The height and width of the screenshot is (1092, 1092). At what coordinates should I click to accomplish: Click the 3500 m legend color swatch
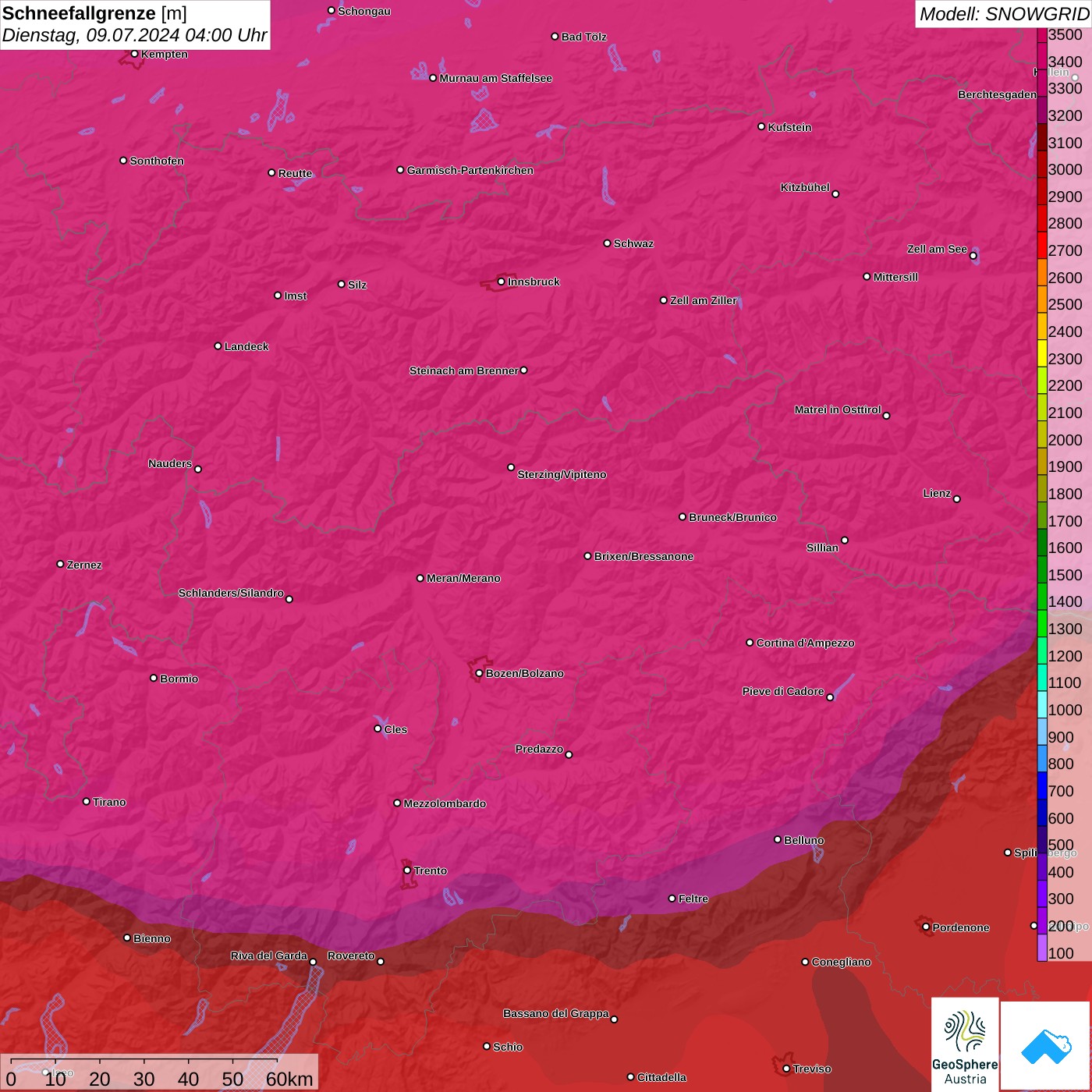click(x=1041, y=35)
